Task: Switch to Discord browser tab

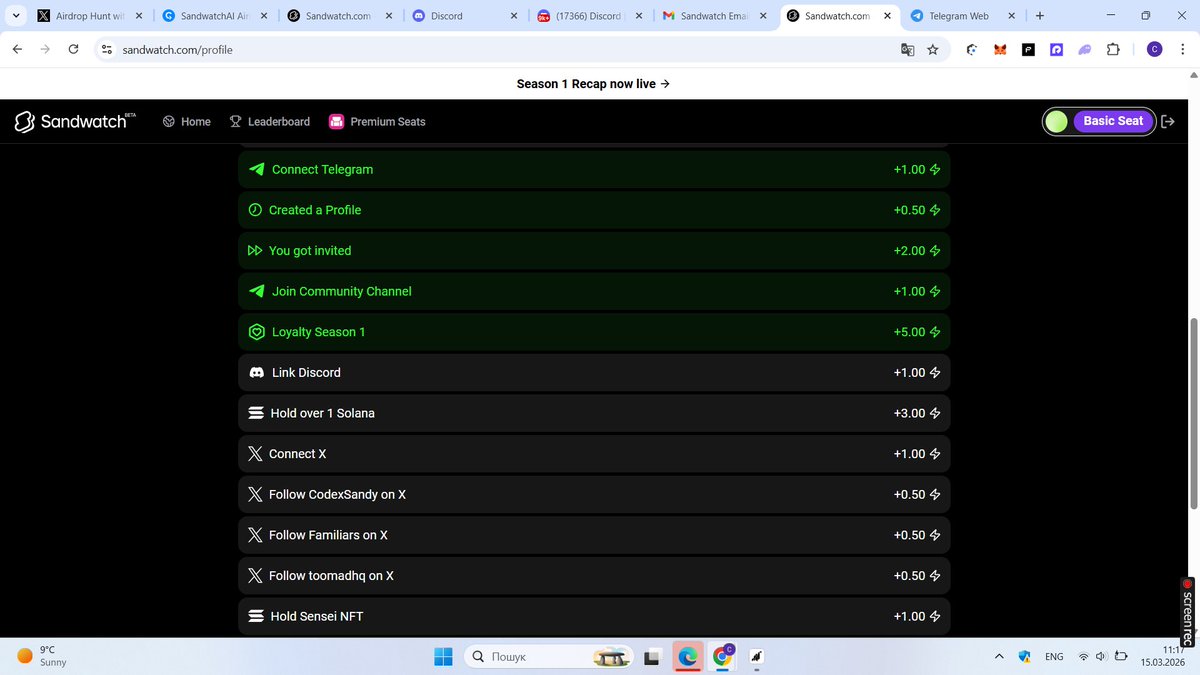Action: point(463,16)
